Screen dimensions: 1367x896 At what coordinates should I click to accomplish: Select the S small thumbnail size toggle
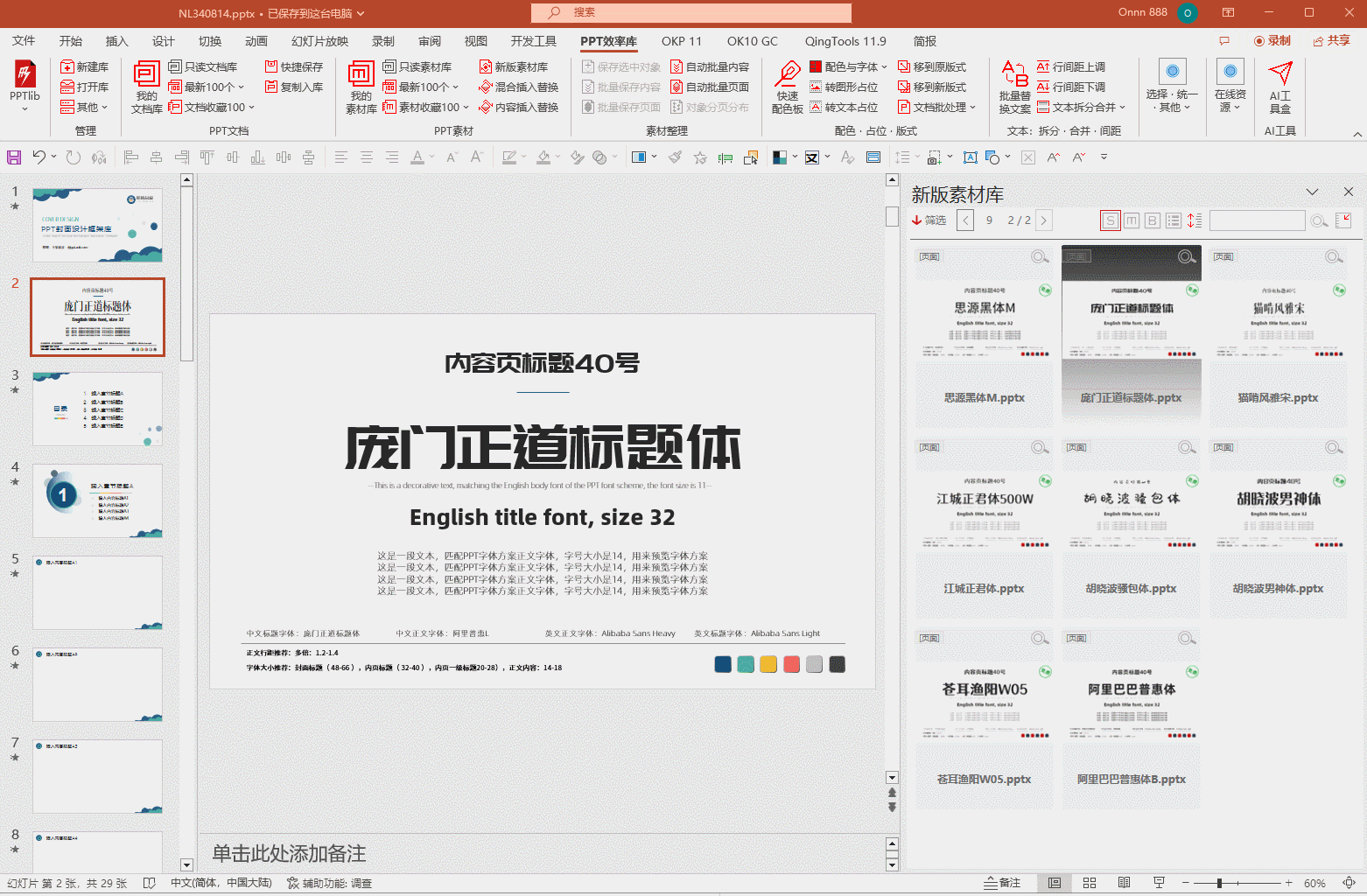pyautogui.click(x=1111, y=220)
